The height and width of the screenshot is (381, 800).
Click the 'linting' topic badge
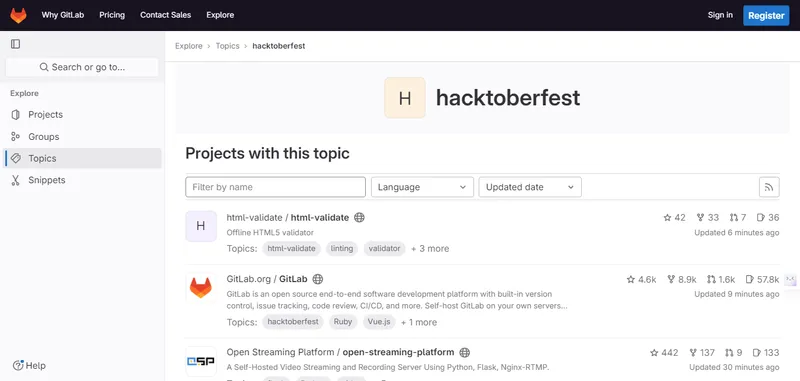coord(342,249)
